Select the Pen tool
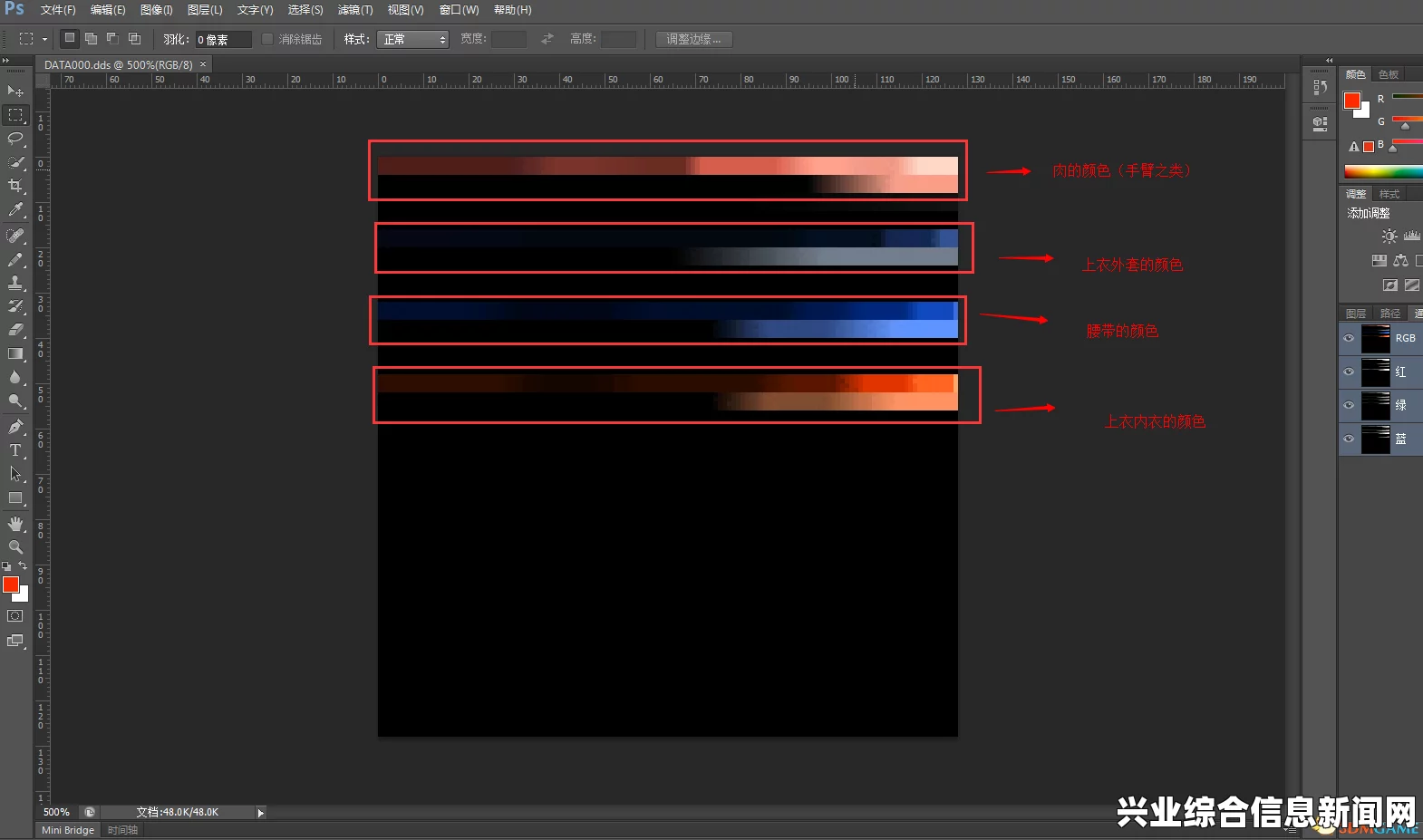 click(x=15, y=427)
